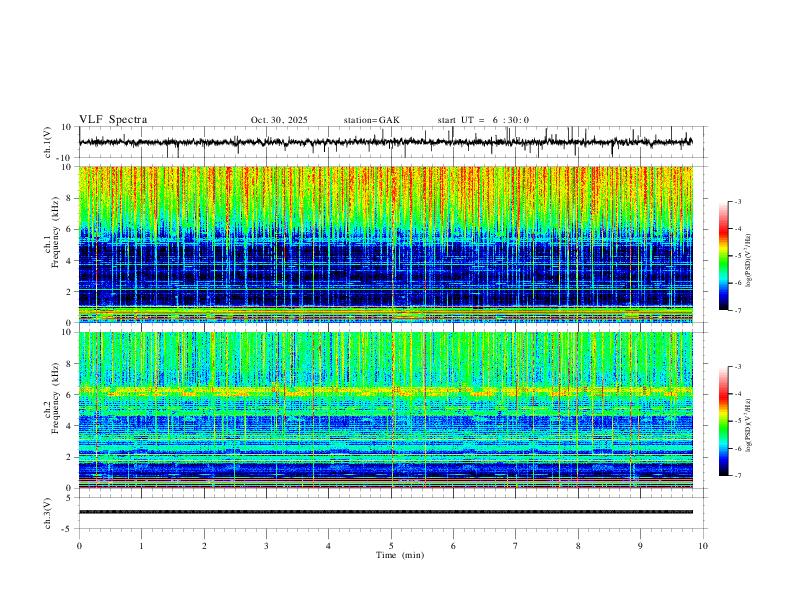Click the "-3" label on ch.2 colorbar
Image resolution: width=792 pixels, height=612 pixels.
click(737, 367)
